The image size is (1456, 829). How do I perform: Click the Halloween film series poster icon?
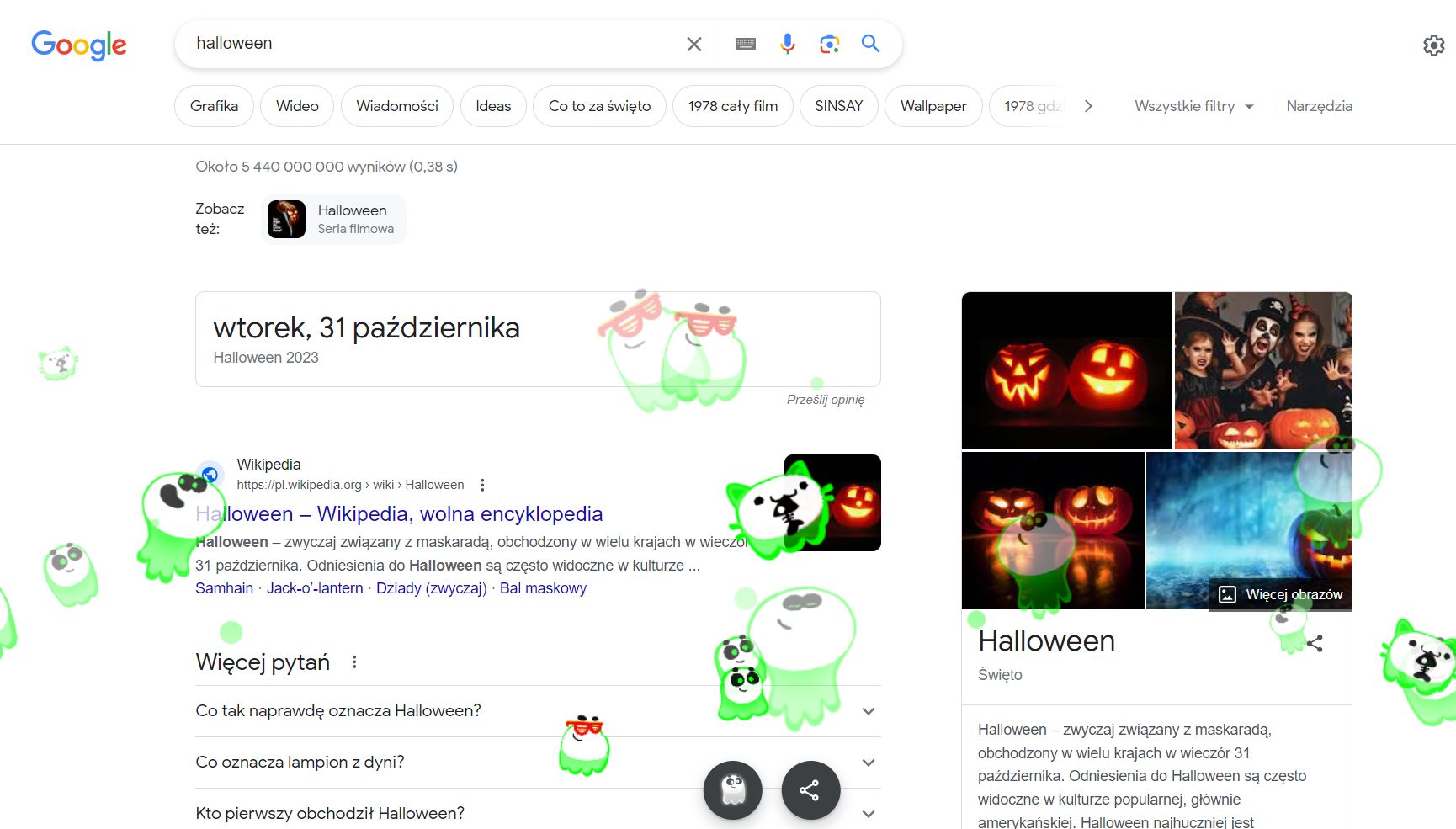[x=286, y=220]
